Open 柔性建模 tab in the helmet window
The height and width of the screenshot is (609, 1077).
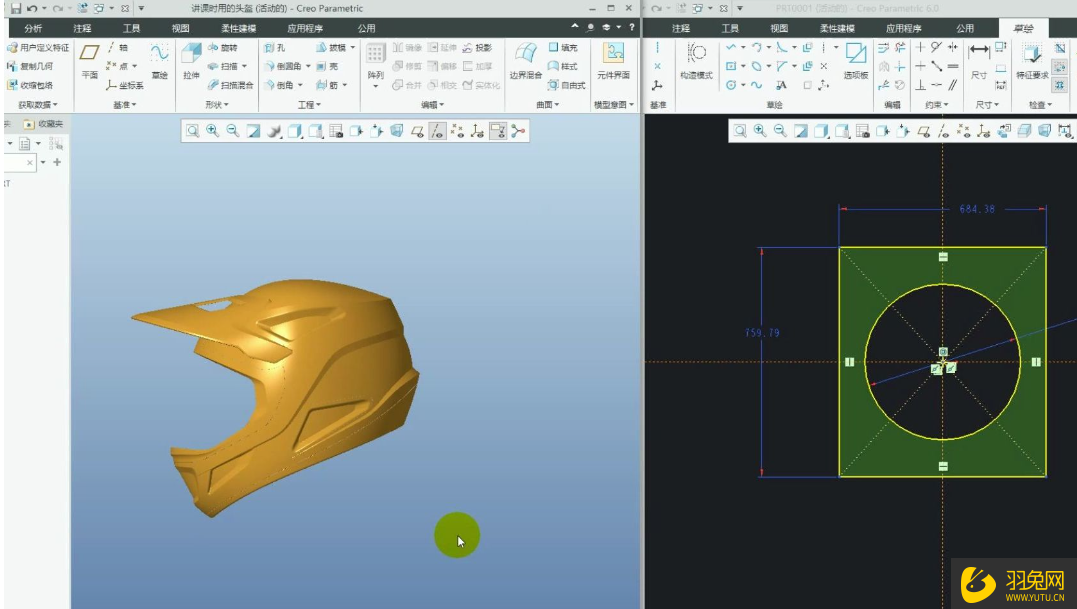(238, 29)
